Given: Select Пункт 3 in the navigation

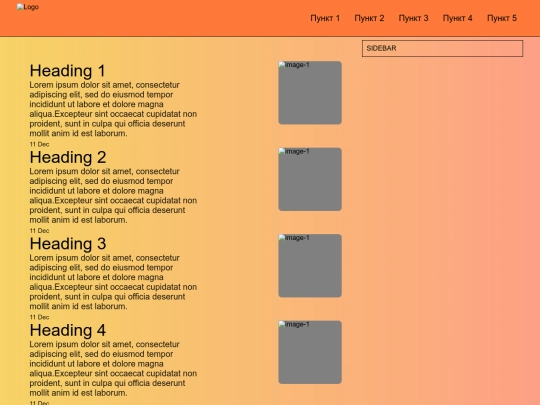Looking at the screenshot, I should 413,18.
